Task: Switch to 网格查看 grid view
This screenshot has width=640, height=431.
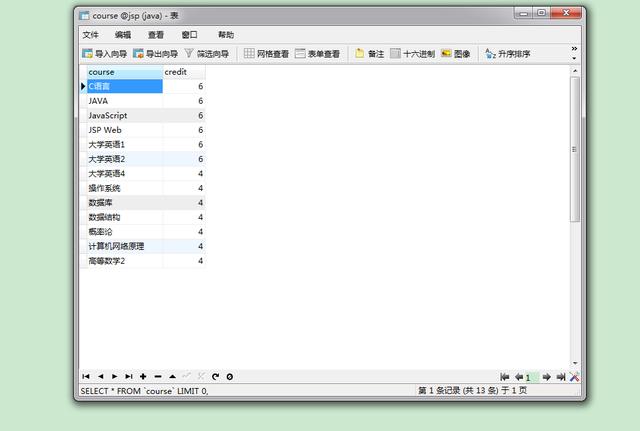Action: point(266,53)
